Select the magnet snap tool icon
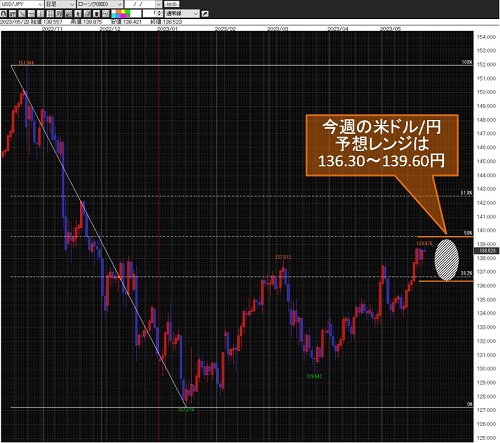Image resolution: width=500 pixels, height=443 pixels. coord(3,14)
